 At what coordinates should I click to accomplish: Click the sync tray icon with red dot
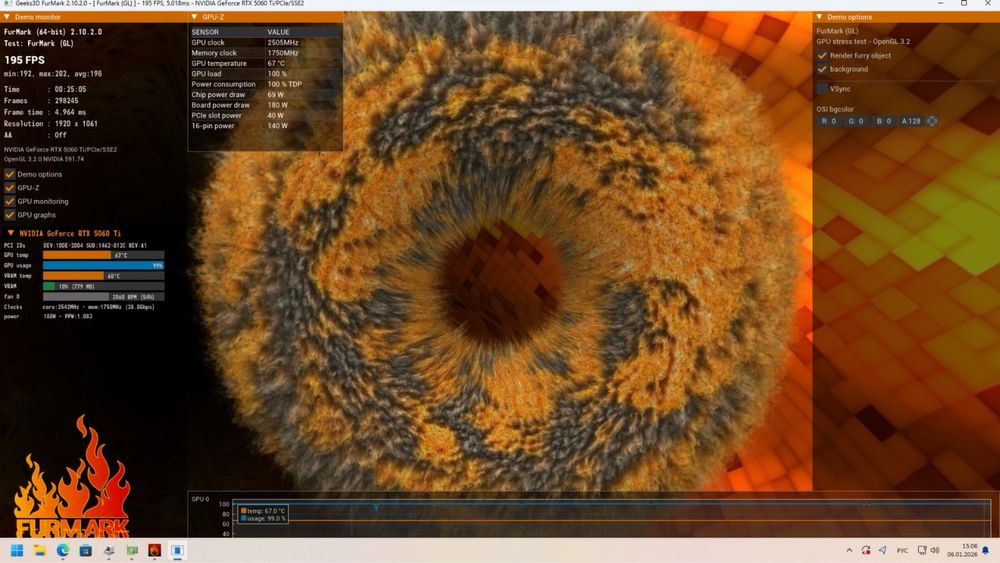tap(865, 550)
